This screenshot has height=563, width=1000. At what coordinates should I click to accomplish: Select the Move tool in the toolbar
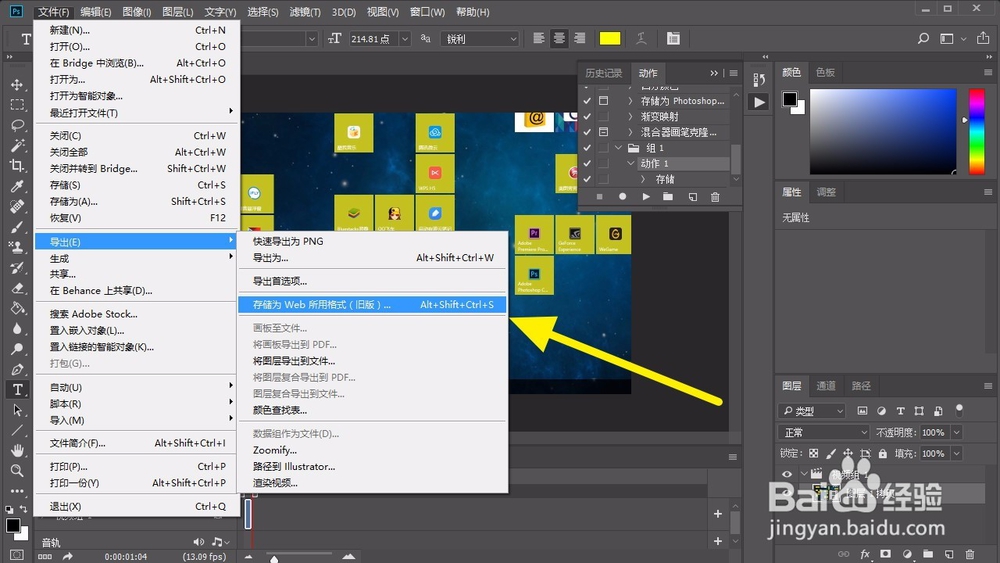17,84
